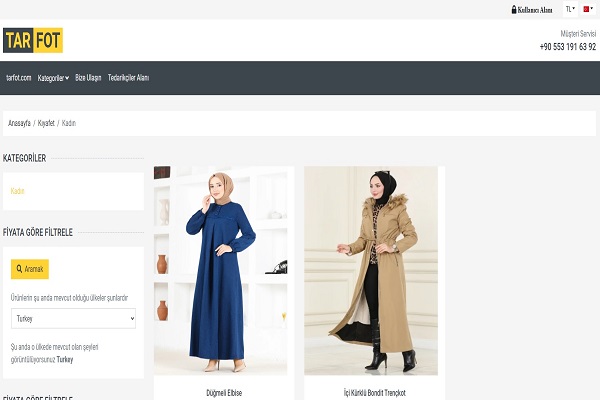Open the TL currency dropdown
The height and width of the screenshot is (400, 600).
click(570, 9)
